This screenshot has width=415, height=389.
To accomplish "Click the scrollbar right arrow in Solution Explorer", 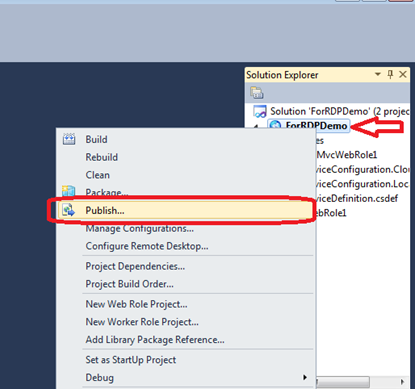I will (x=402, y=381).
